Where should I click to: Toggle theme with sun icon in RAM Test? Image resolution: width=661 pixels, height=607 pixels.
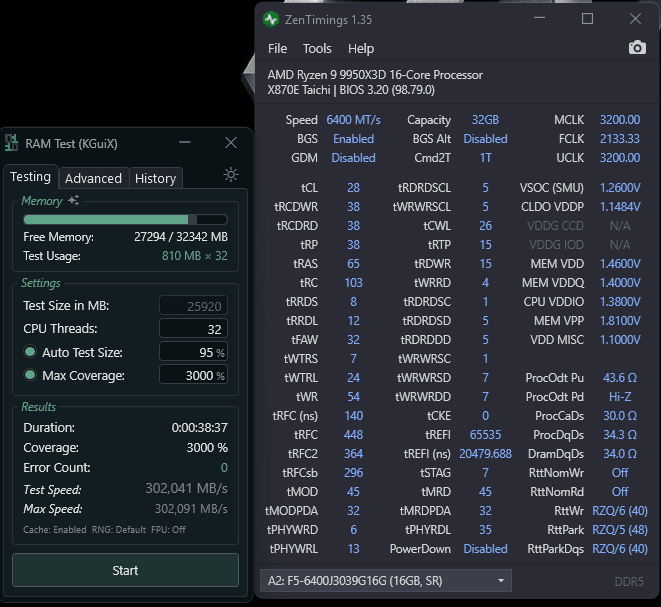click(x=231, y=175)
